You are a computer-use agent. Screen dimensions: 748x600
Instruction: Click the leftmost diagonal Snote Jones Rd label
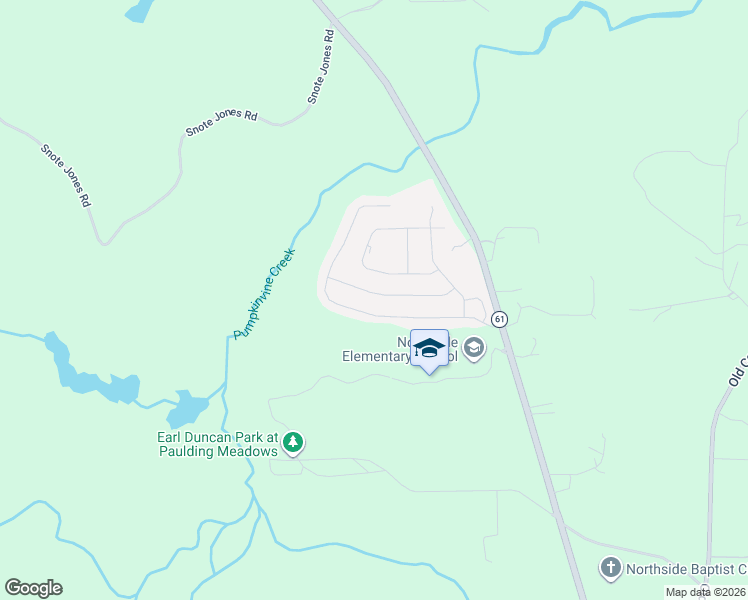[x=65, y=176]
